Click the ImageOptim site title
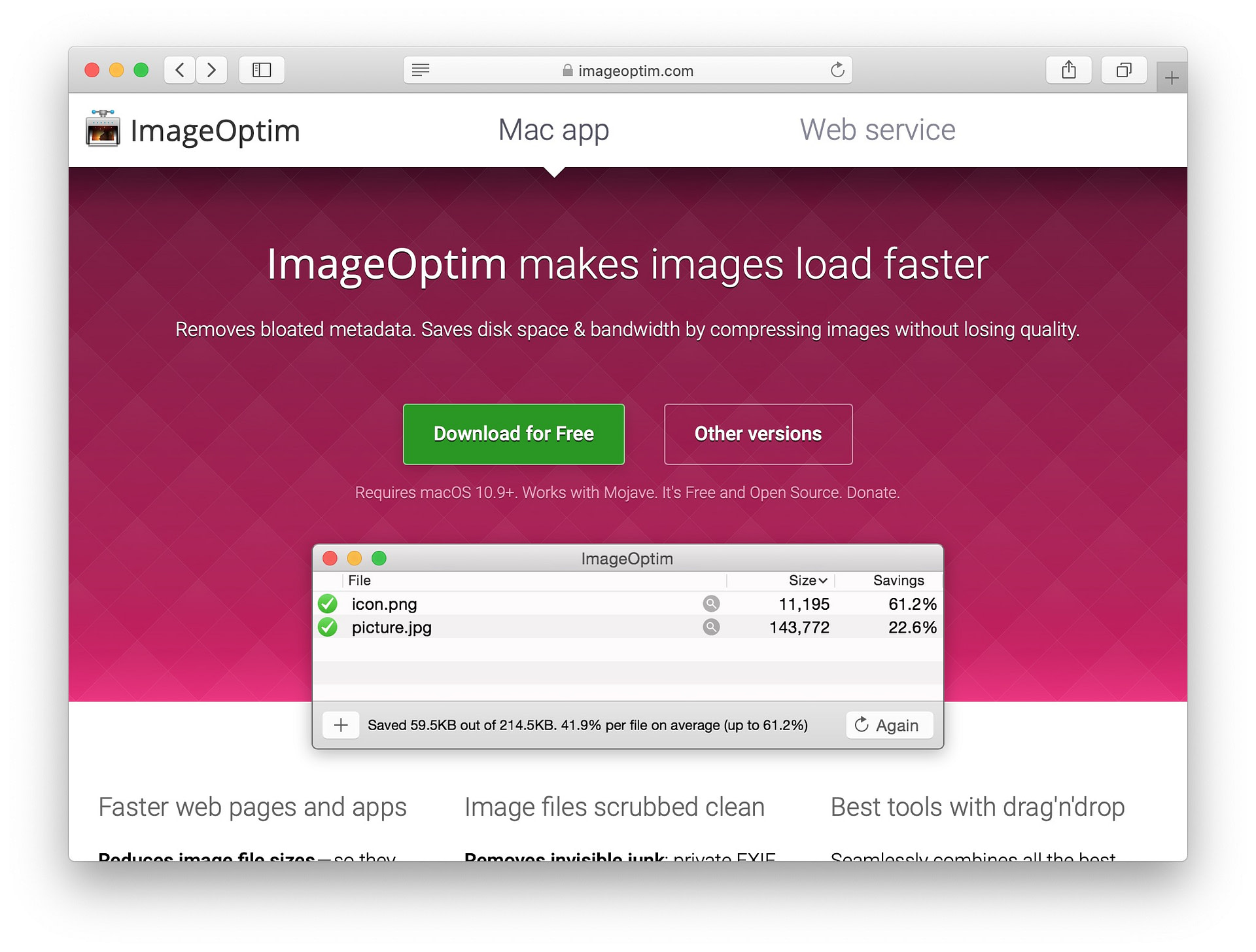The width and height of the screenshot is (1256, 952). (x=215, y=131)
